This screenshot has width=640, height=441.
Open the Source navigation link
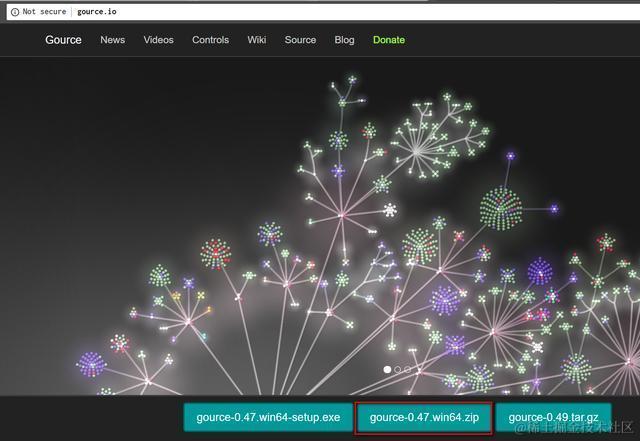coord(300,40)
